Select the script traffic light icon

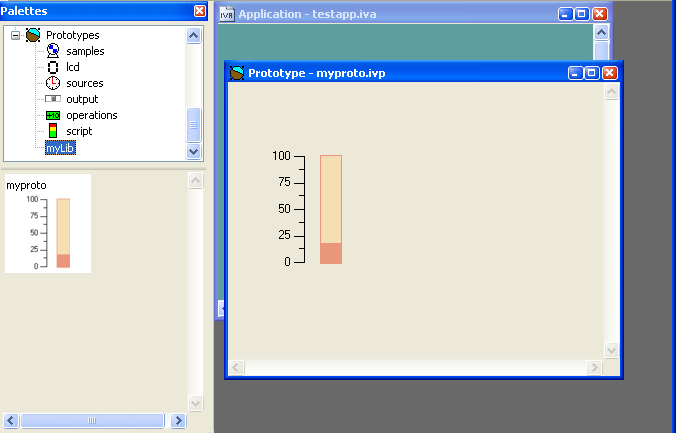[53, 131]
